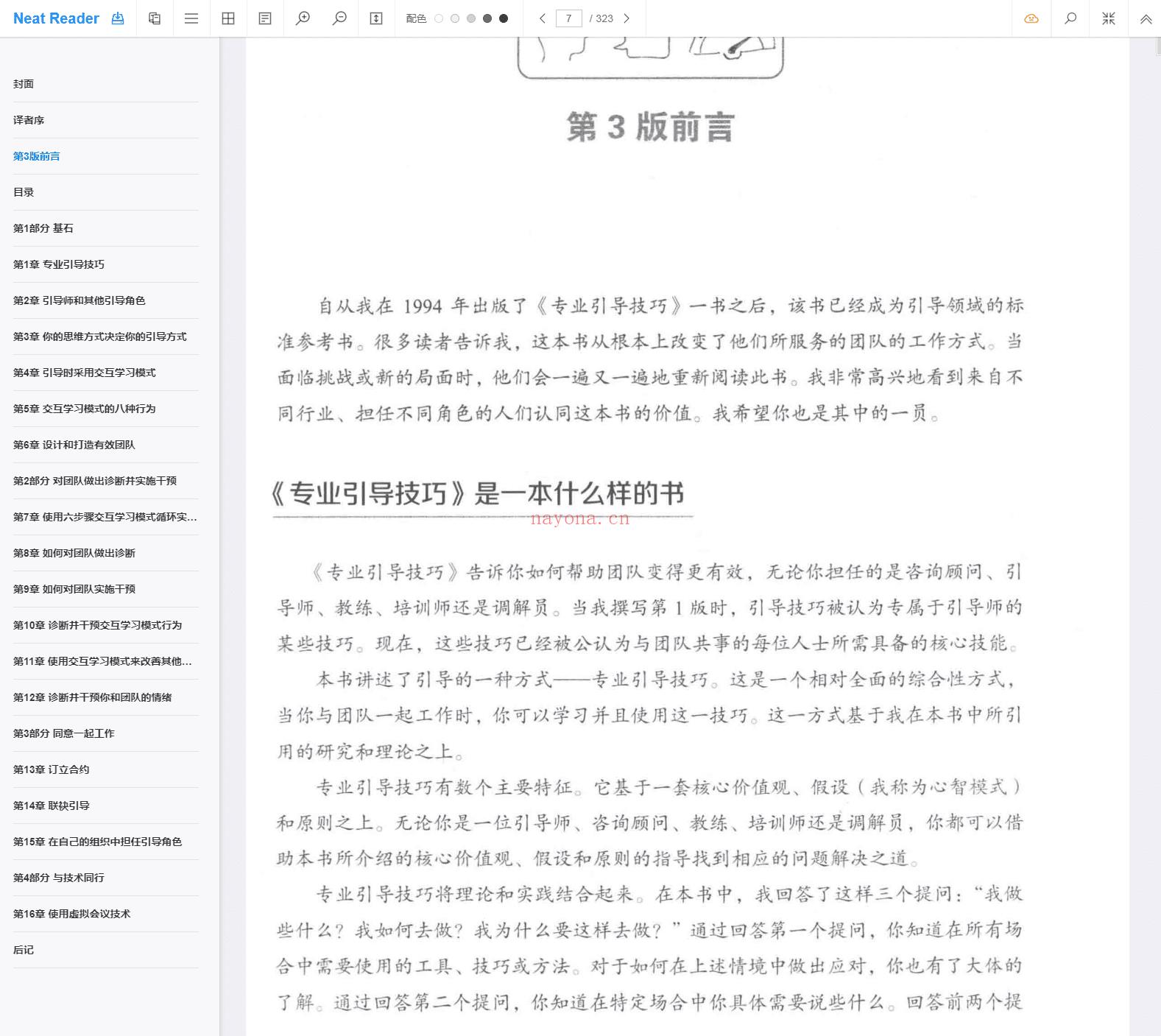Open 第9章 如何对团队实施干预
This screenshot has width=1161, height=1036.
(x=106, y=589)
